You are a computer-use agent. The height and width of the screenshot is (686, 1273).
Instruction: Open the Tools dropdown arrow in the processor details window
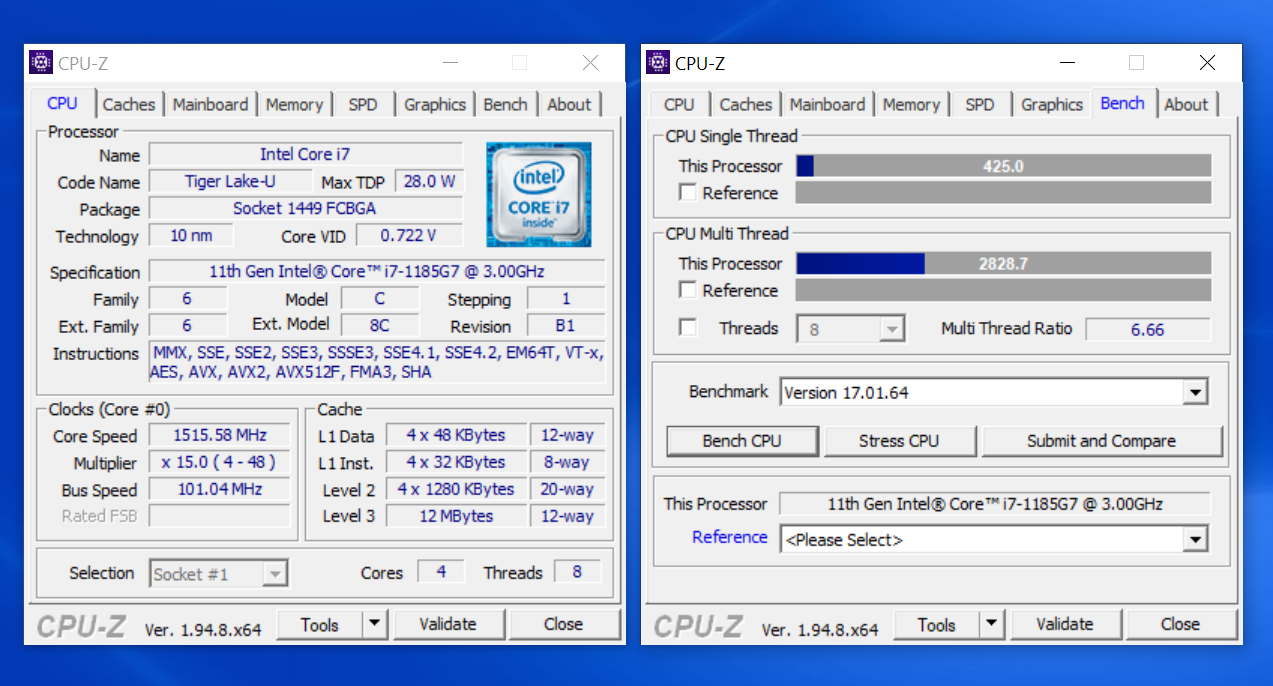(374, 625)
